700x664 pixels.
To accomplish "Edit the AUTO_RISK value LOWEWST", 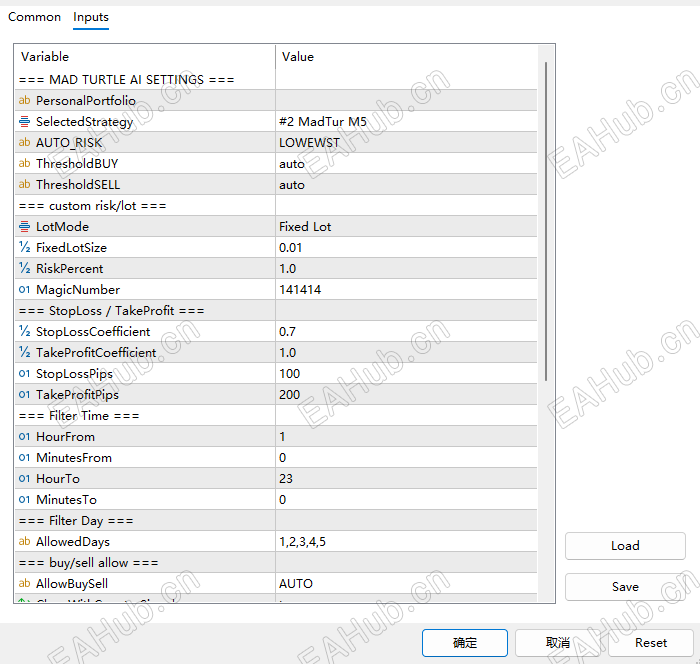I will pos(406,142).
